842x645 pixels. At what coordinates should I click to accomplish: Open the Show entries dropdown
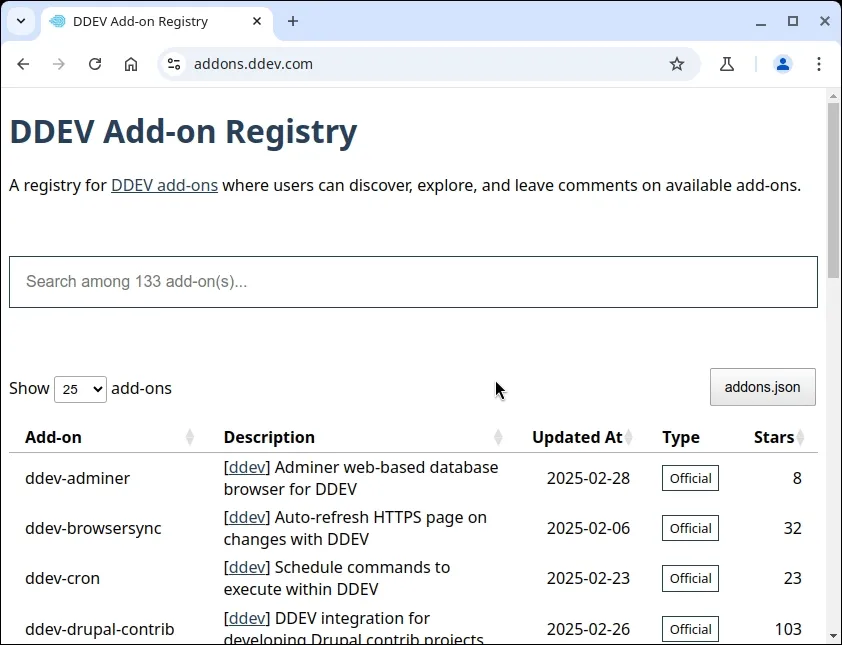coord(80,389)
